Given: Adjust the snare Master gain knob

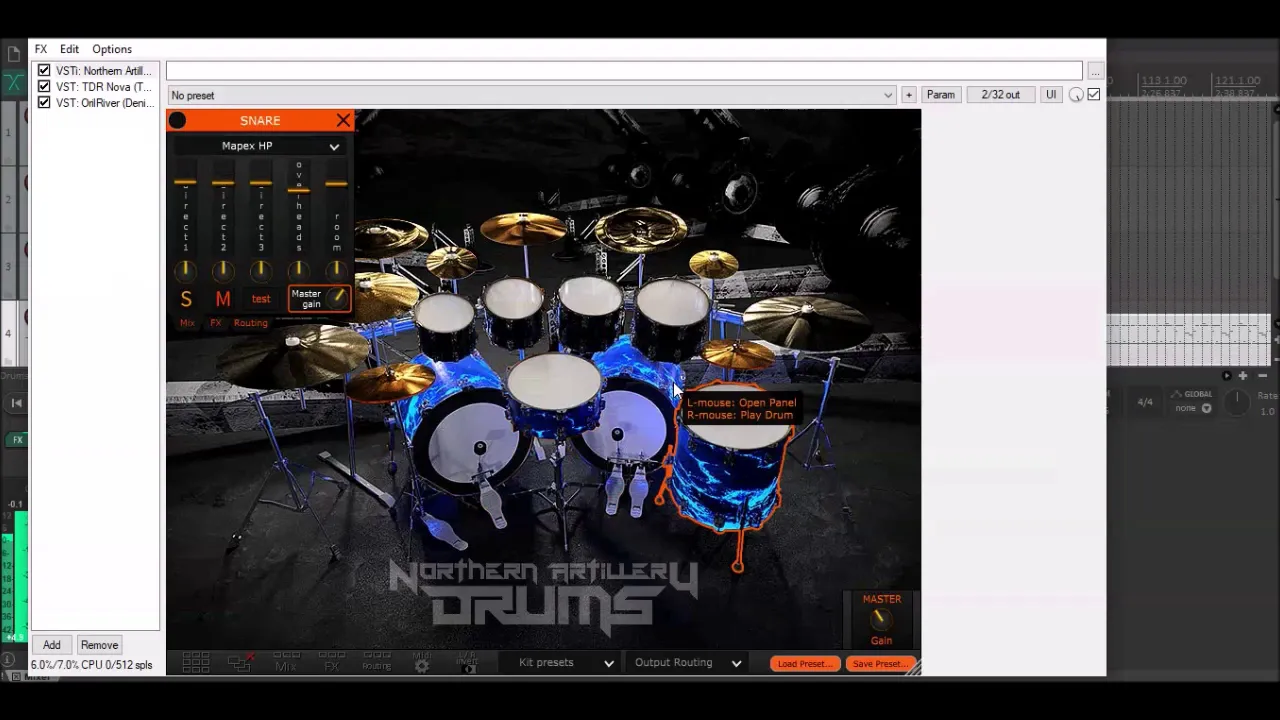Looking at the screenshot, I should coord(337,297).
